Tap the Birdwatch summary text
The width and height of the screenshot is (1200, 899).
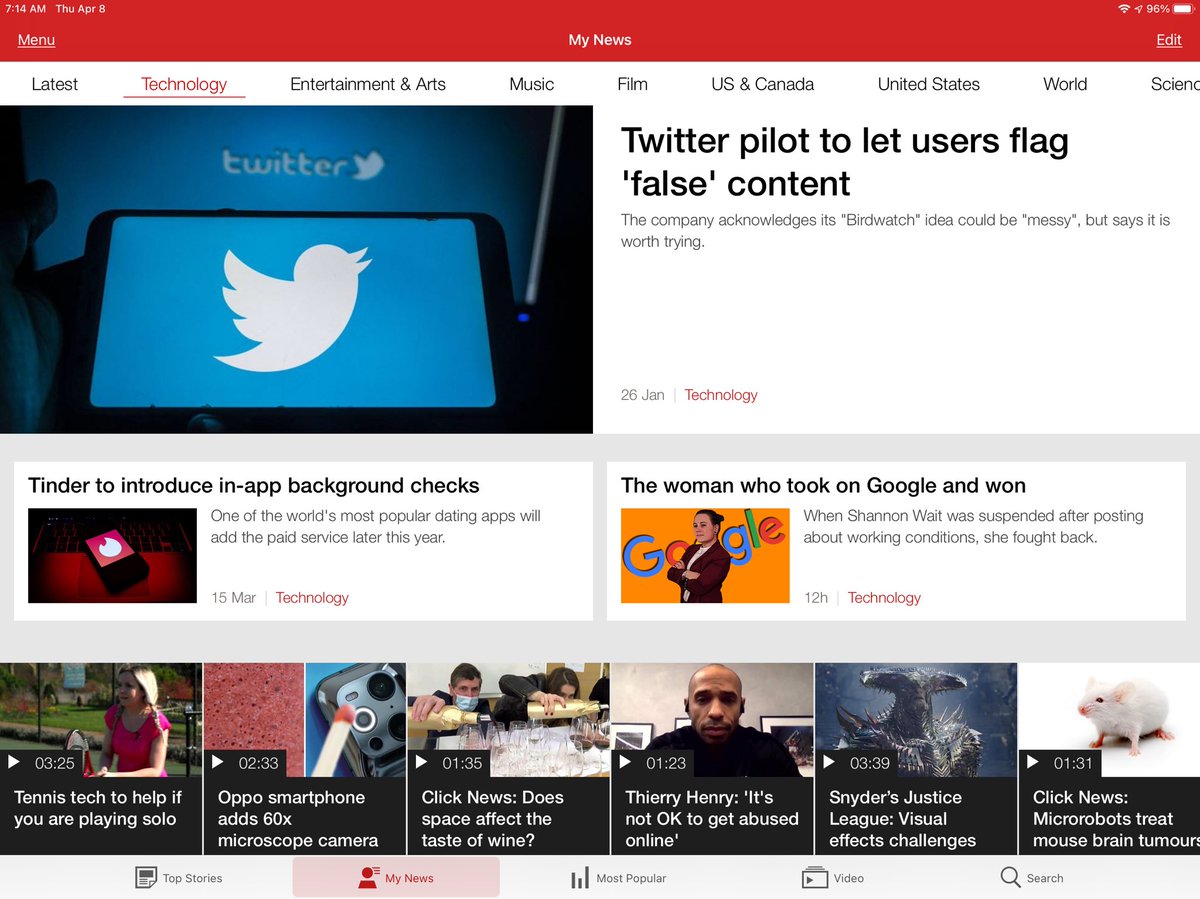(x=895, y=230)
